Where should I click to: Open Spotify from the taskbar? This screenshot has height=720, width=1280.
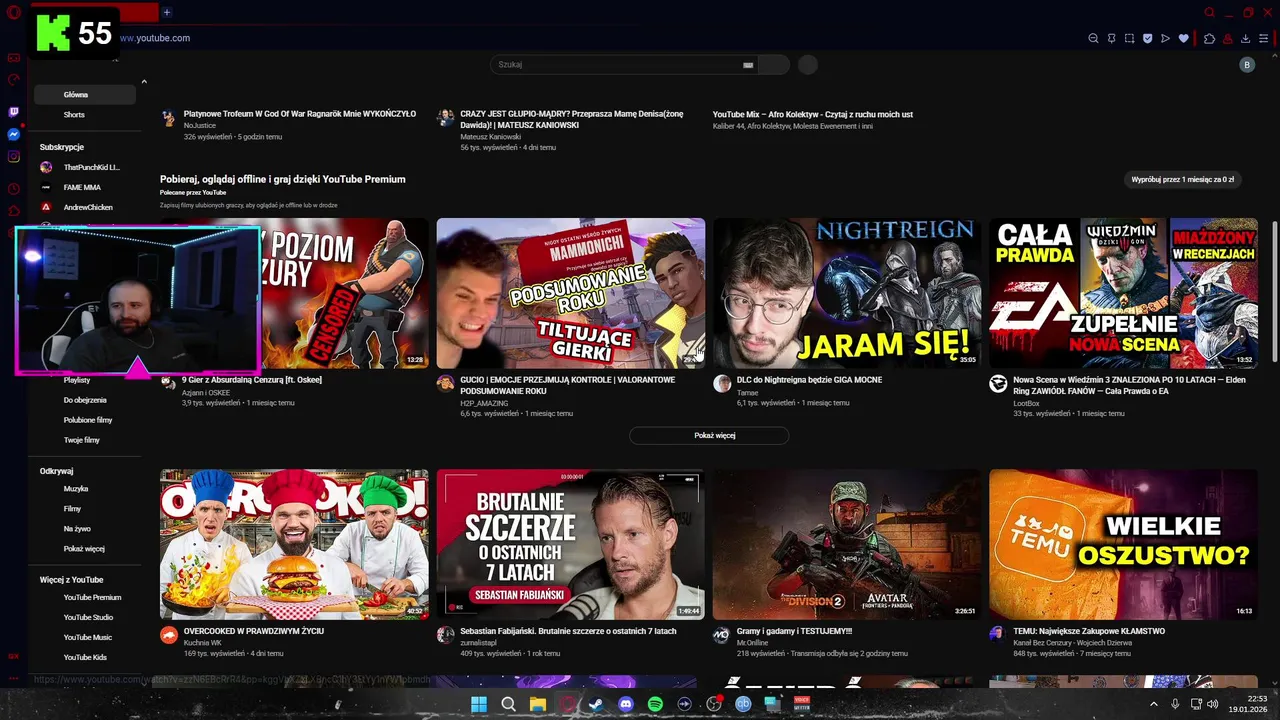pos(655,704)
